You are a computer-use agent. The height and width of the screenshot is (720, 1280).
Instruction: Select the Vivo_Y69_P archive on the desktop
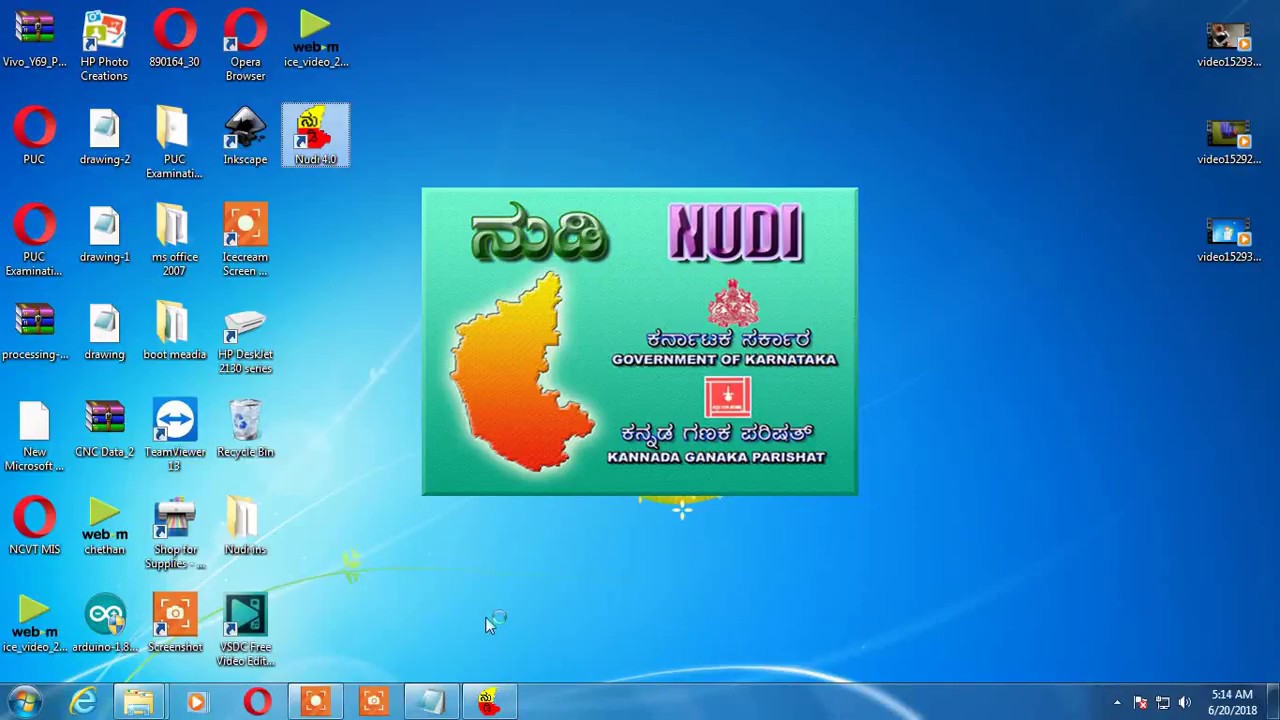[x=35, y=38]
